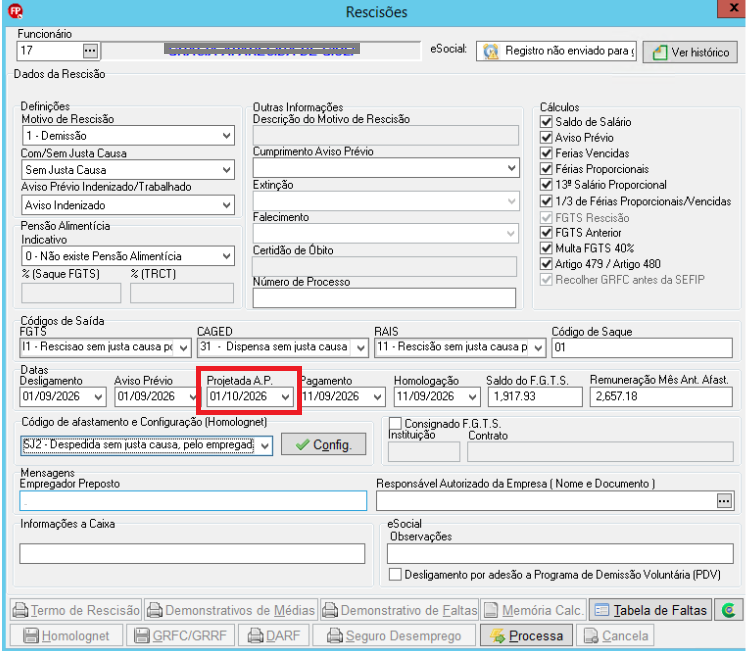Click the Código de Saque field
The height and width of the screenshot is (655, 749).
pyautogui.click(x=642, y=348)
